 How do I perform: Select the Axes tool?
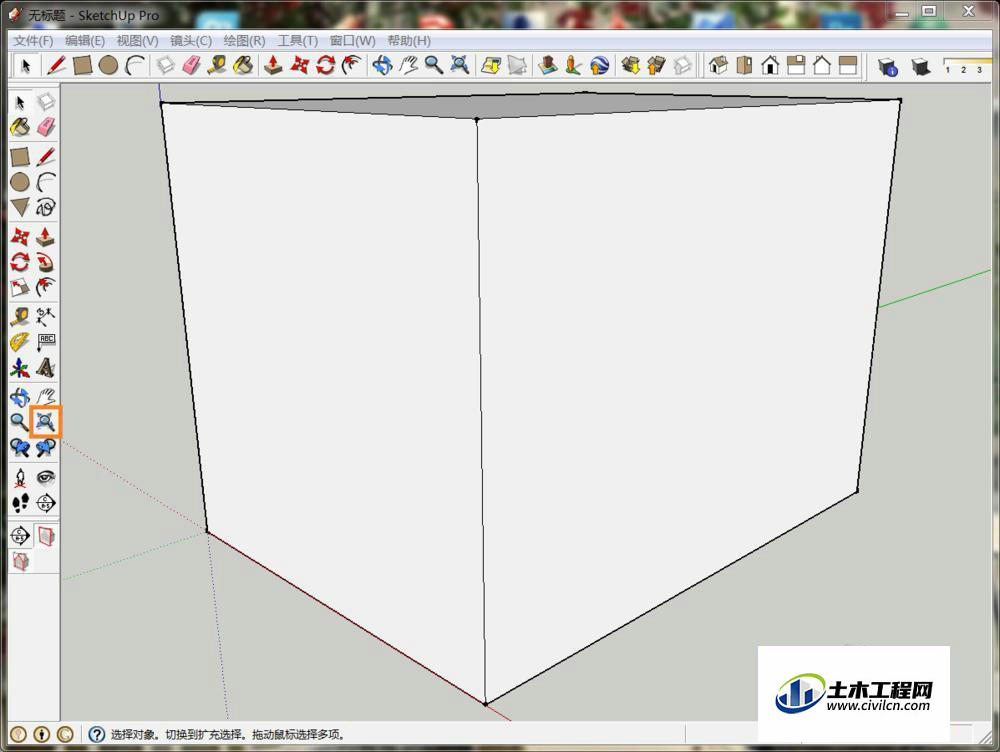tap(20, 368)
